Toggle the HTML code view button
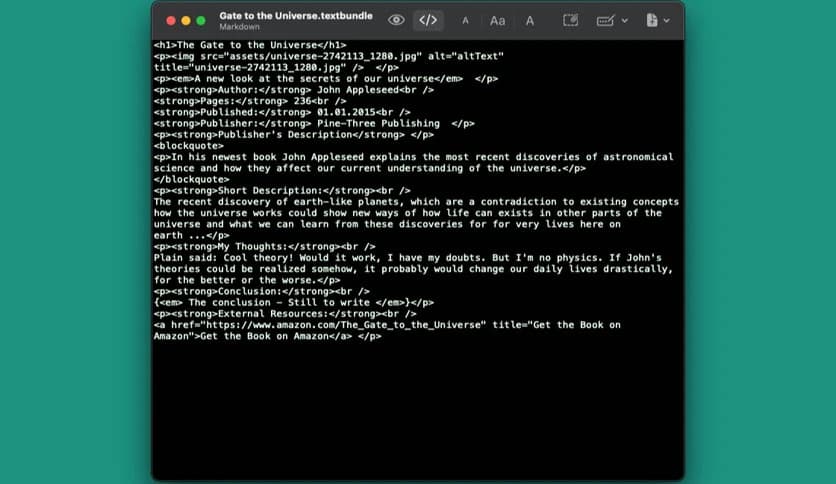 click(x=428, y=20)
